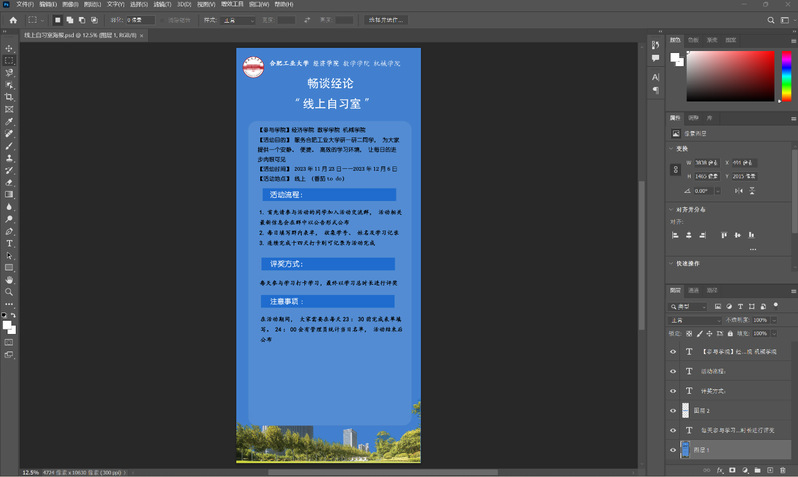Screen dimensions: 798x477
Task: Choose the Add to selection mode icon
Action: [x=70, y=20]
